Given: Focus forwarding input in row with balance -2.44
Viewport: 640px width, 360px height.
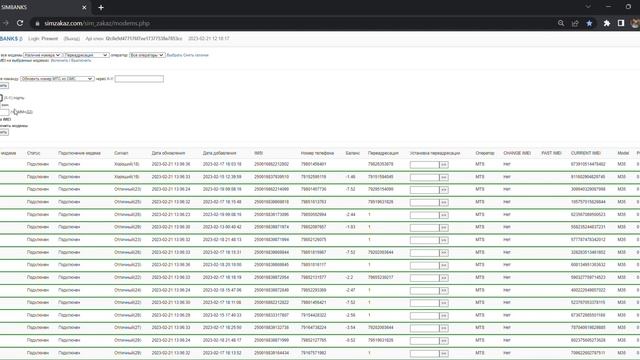Looking at the screenshot, I should (x=424, y=215).
